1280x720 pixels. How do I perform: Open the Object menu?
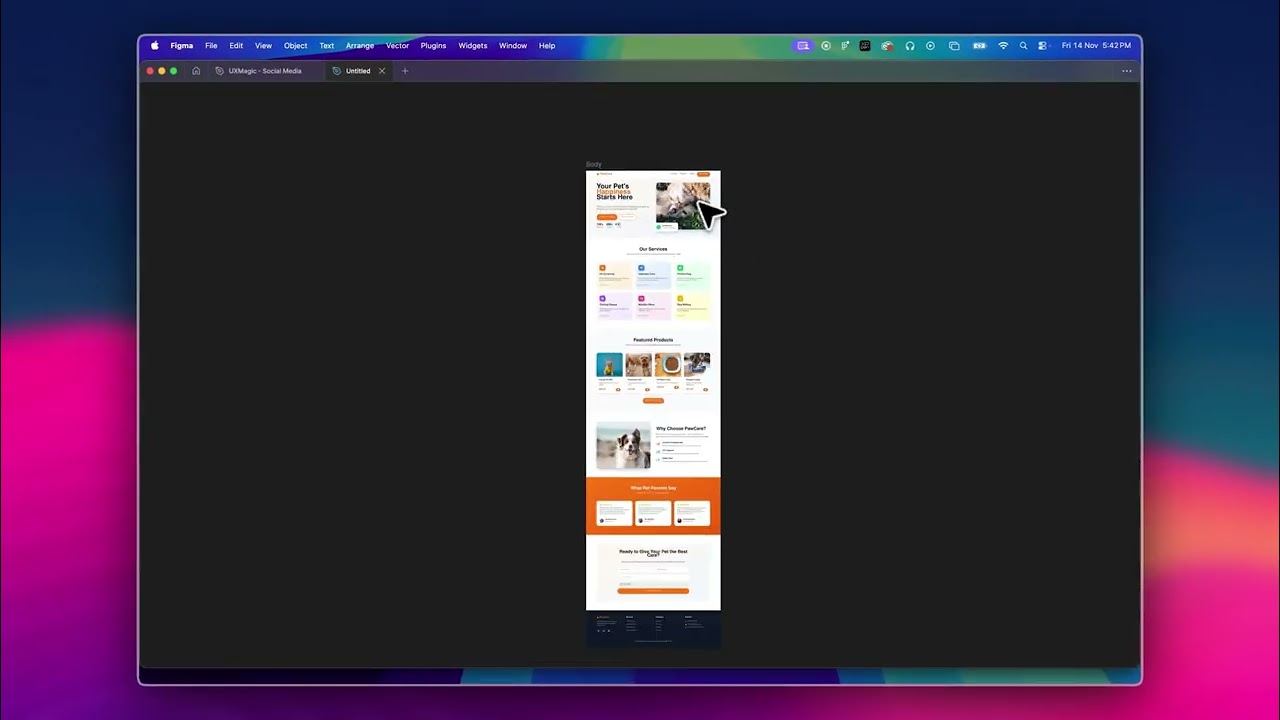pyautogui.click(x=295, y=46)
